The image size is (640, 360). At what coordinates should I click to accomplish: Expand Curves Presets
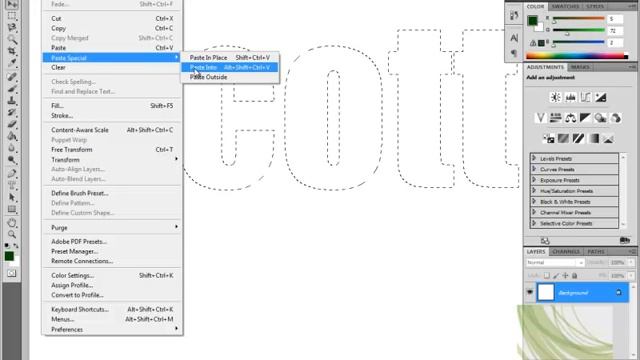coord(534,169)
